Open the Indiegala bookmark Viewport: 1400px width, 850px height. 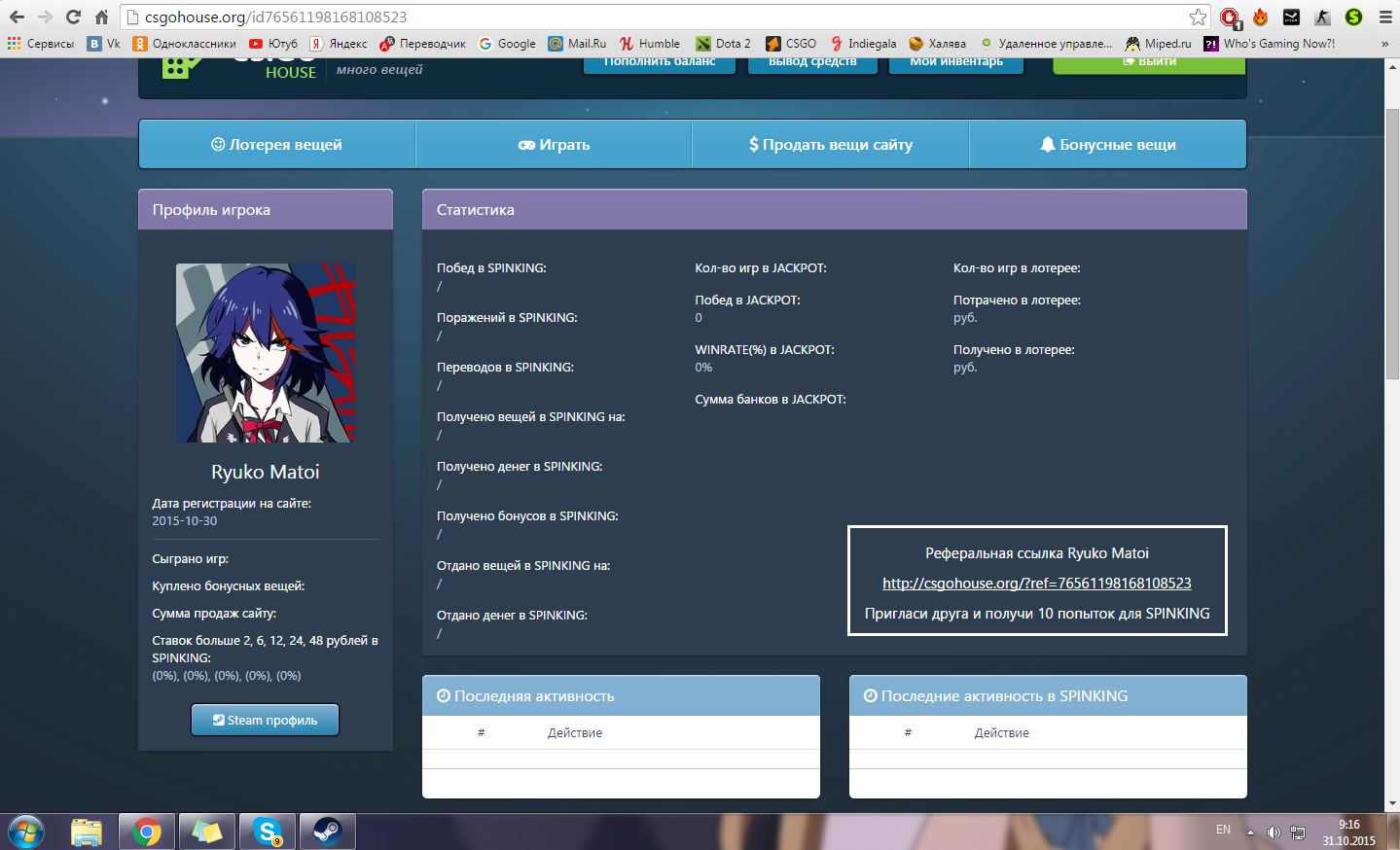tap(863, 44)
